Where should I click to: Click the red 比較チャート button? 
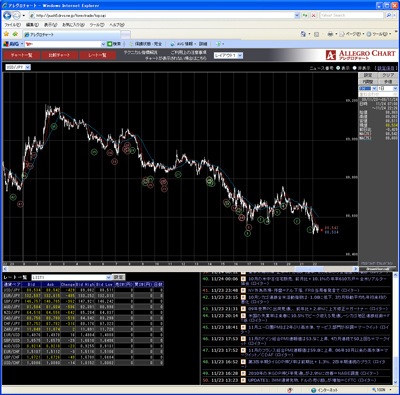click(x=59, y=55)
